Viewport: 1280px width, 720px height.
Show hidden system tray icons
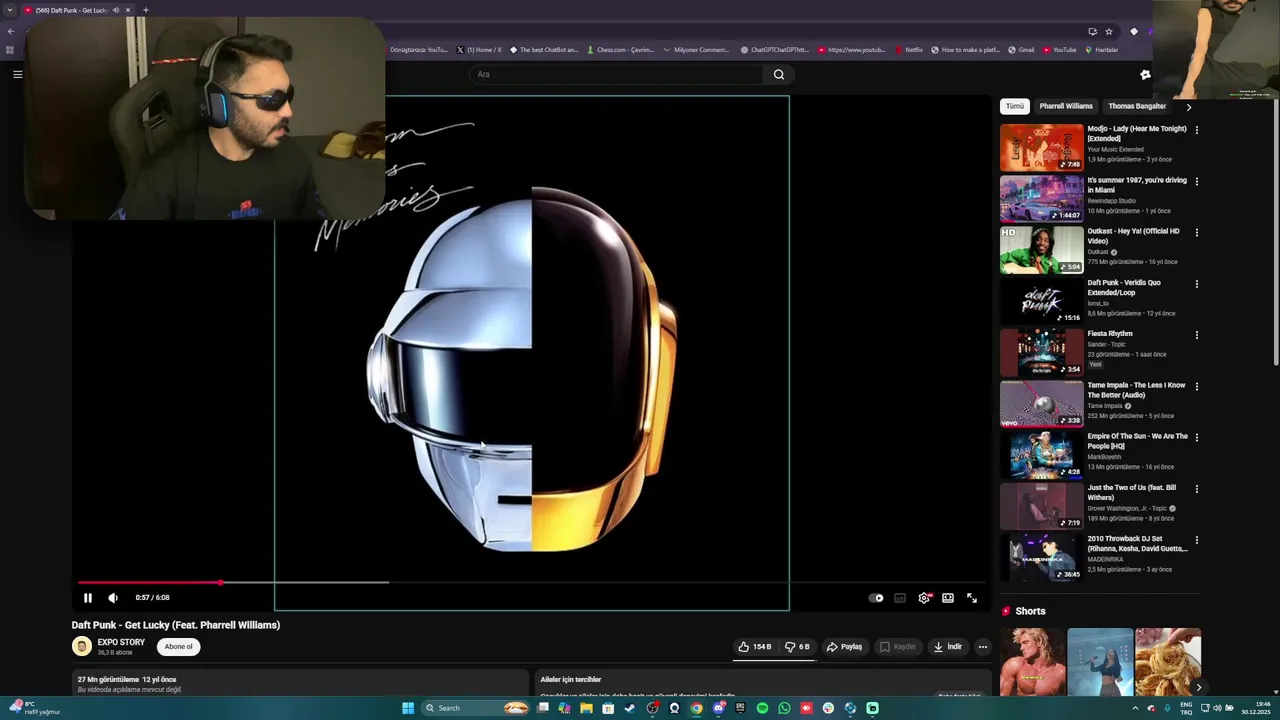[x=1135, y=708]
